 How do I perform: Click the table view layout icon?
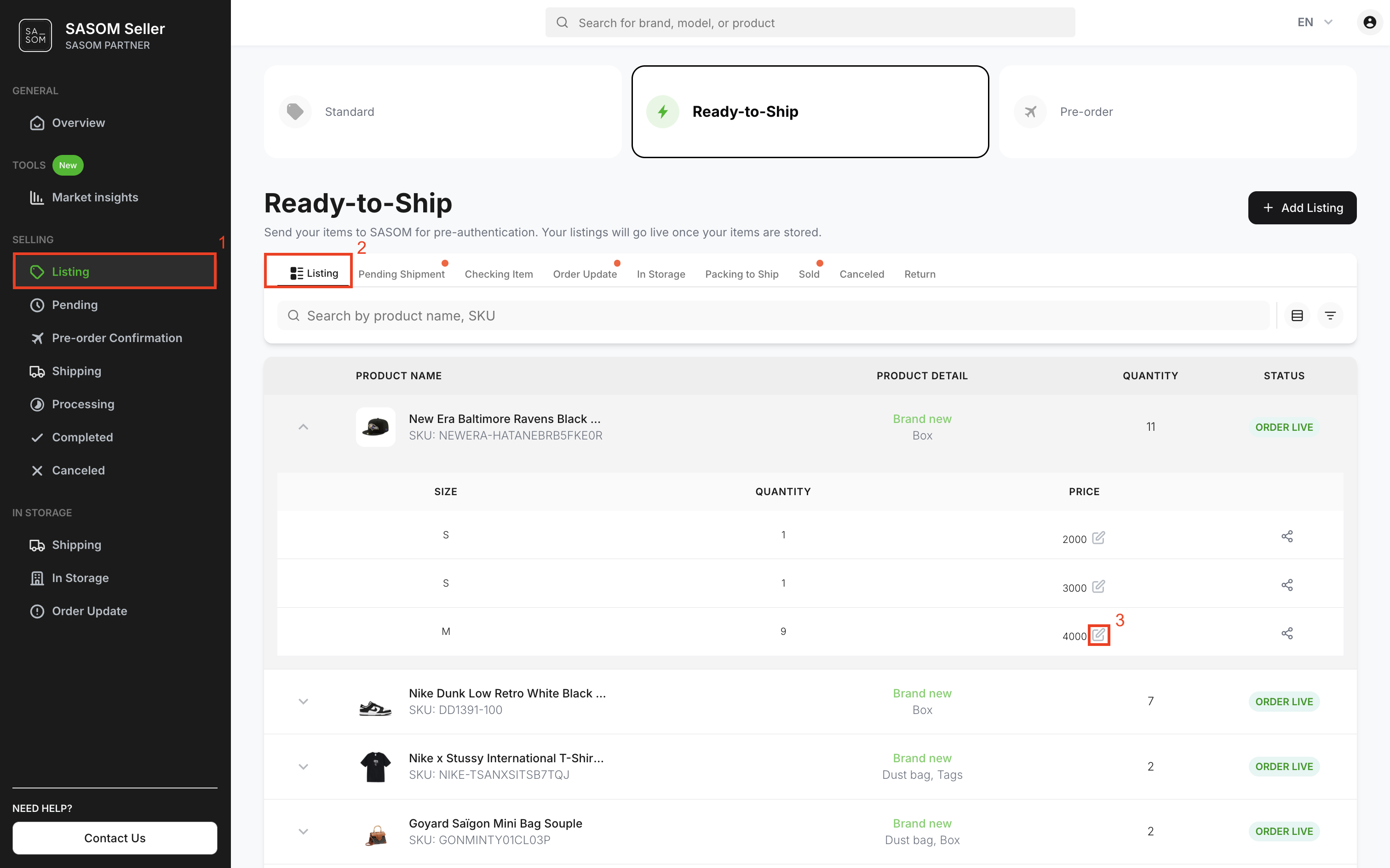1296,316
